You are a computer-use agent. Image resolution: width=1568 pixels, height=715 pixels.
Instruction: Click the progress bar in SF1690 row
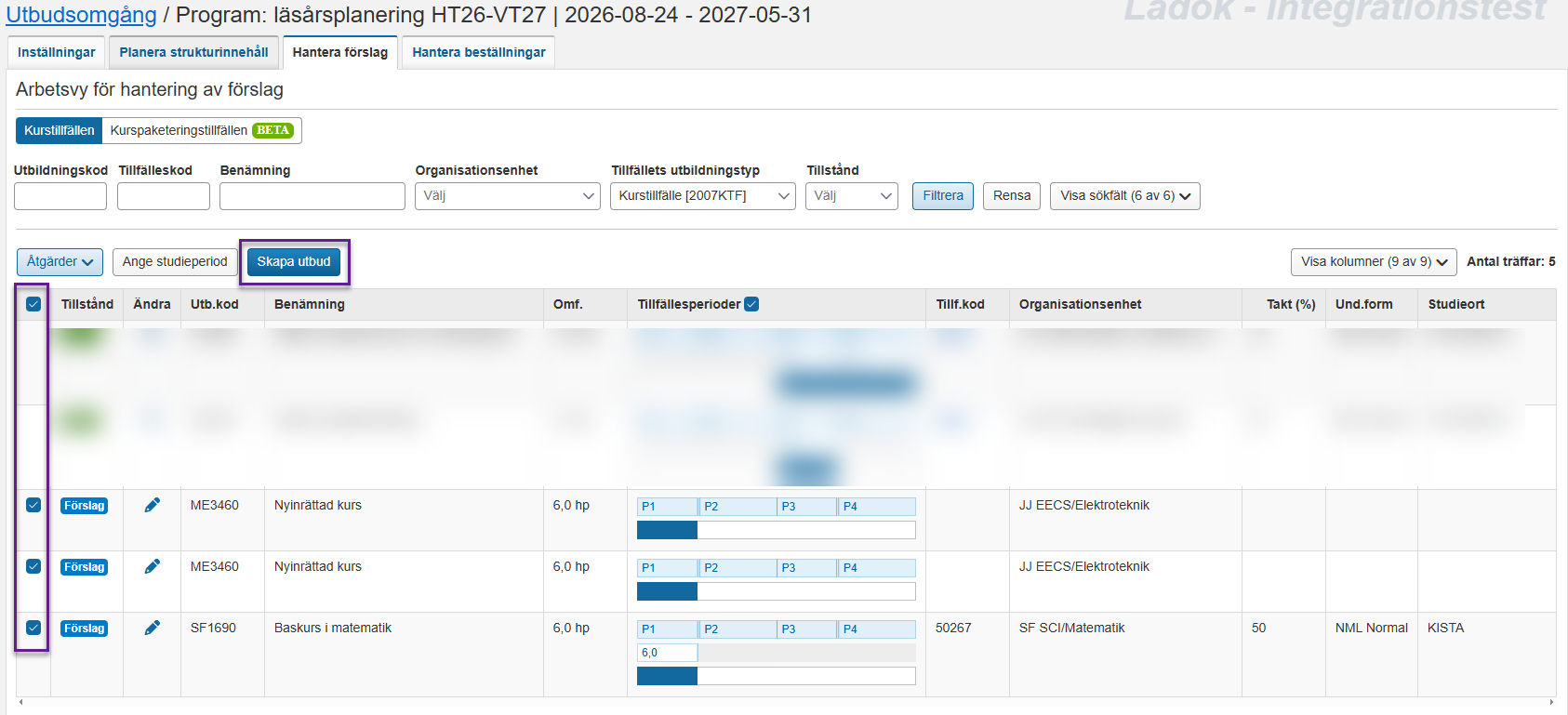[776, 676]
